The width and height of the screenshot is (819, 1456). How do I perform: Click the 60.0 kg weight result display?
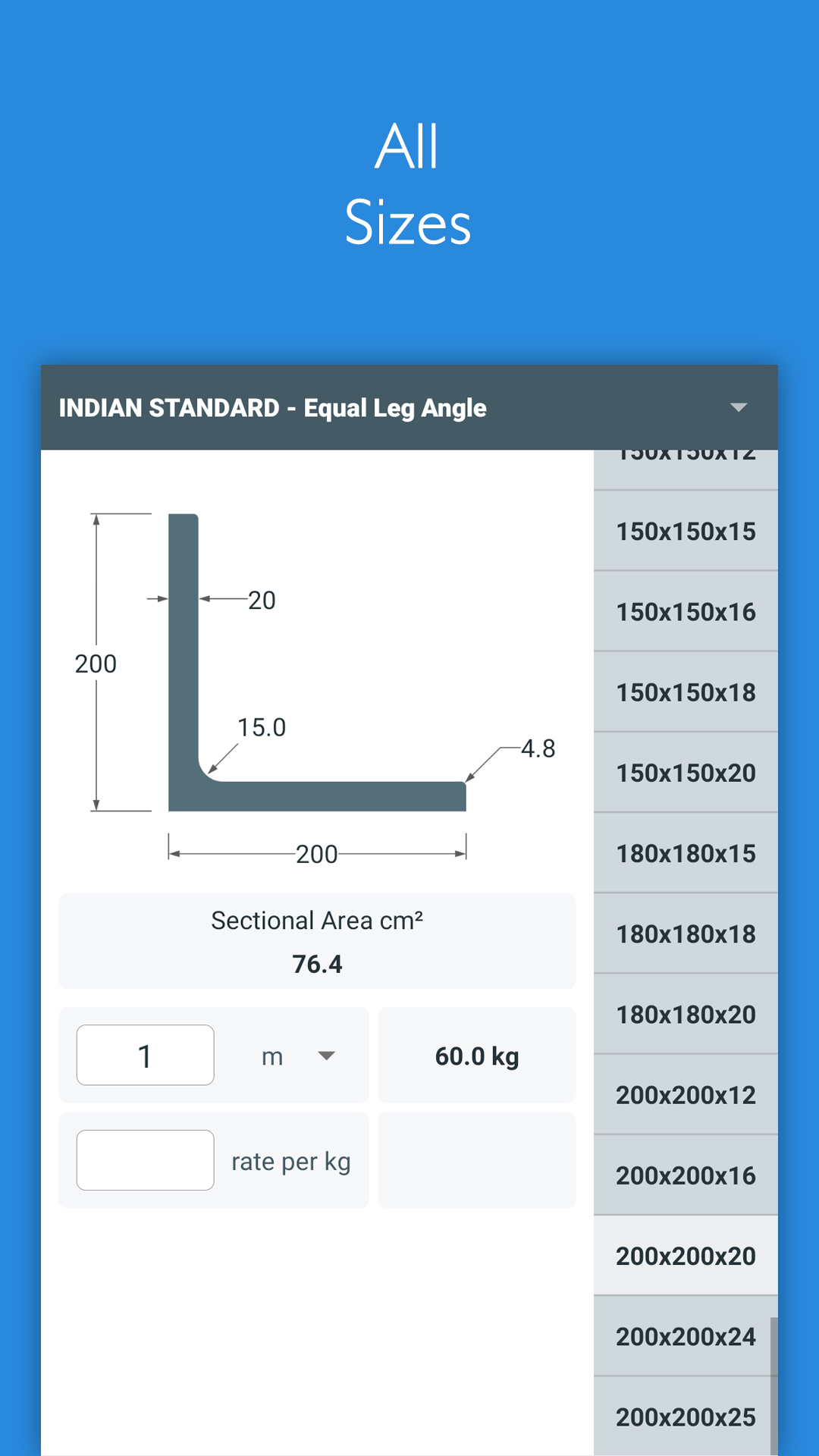[x=476, y=1055]
